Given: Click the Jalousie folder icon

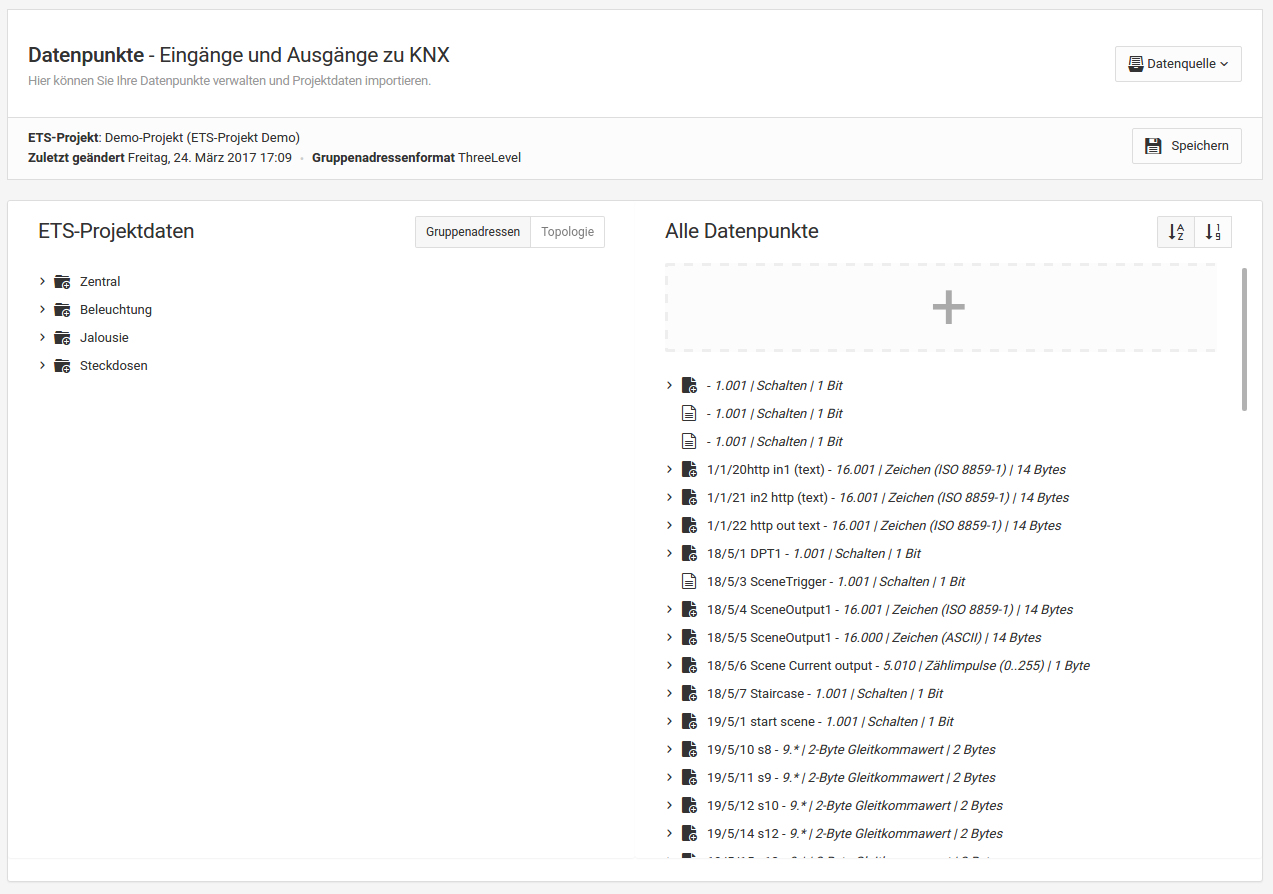Looking at the screenshot, I should 62,338.
